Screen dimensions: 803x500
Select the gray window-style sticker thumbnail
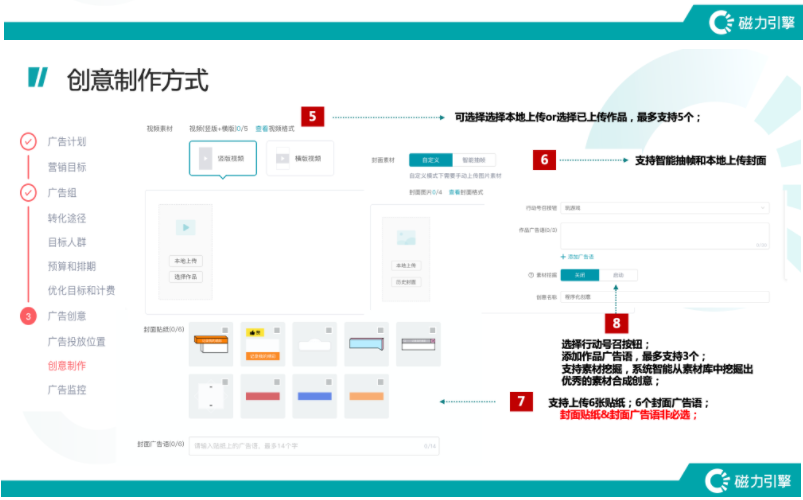coord(418,344)
